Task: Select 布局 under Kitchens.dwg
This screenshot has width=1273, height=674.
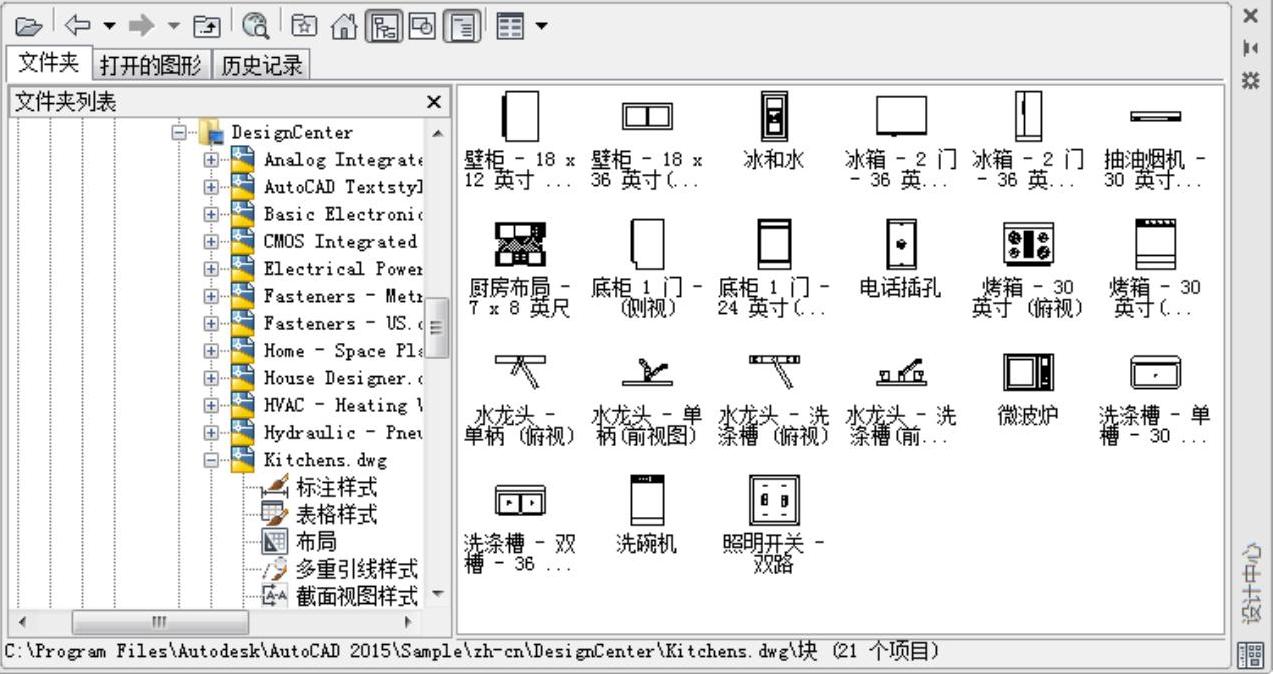Action: point(316,542)
